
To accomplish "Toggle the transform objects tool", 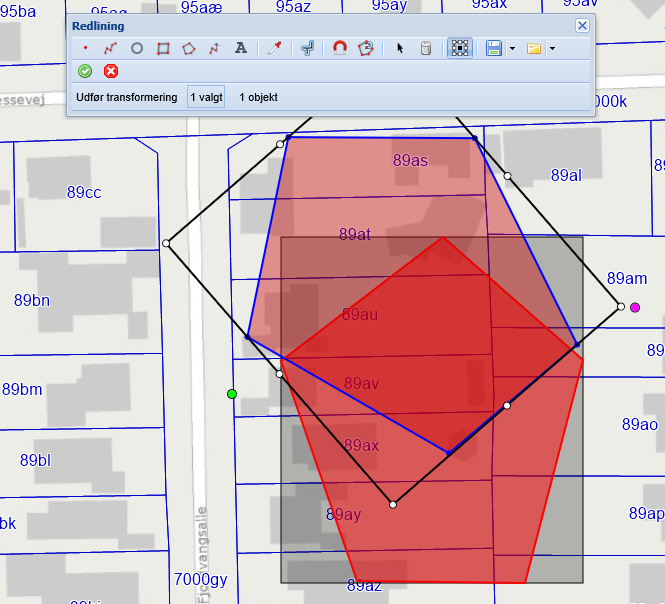I will [459, 48].
